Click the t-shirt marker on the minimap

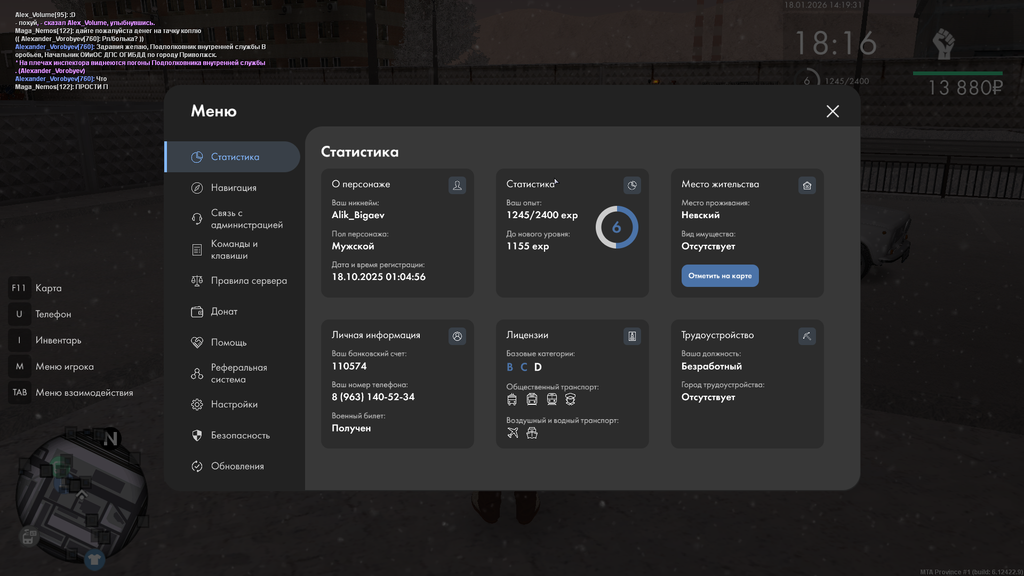(x=95, y=560)
